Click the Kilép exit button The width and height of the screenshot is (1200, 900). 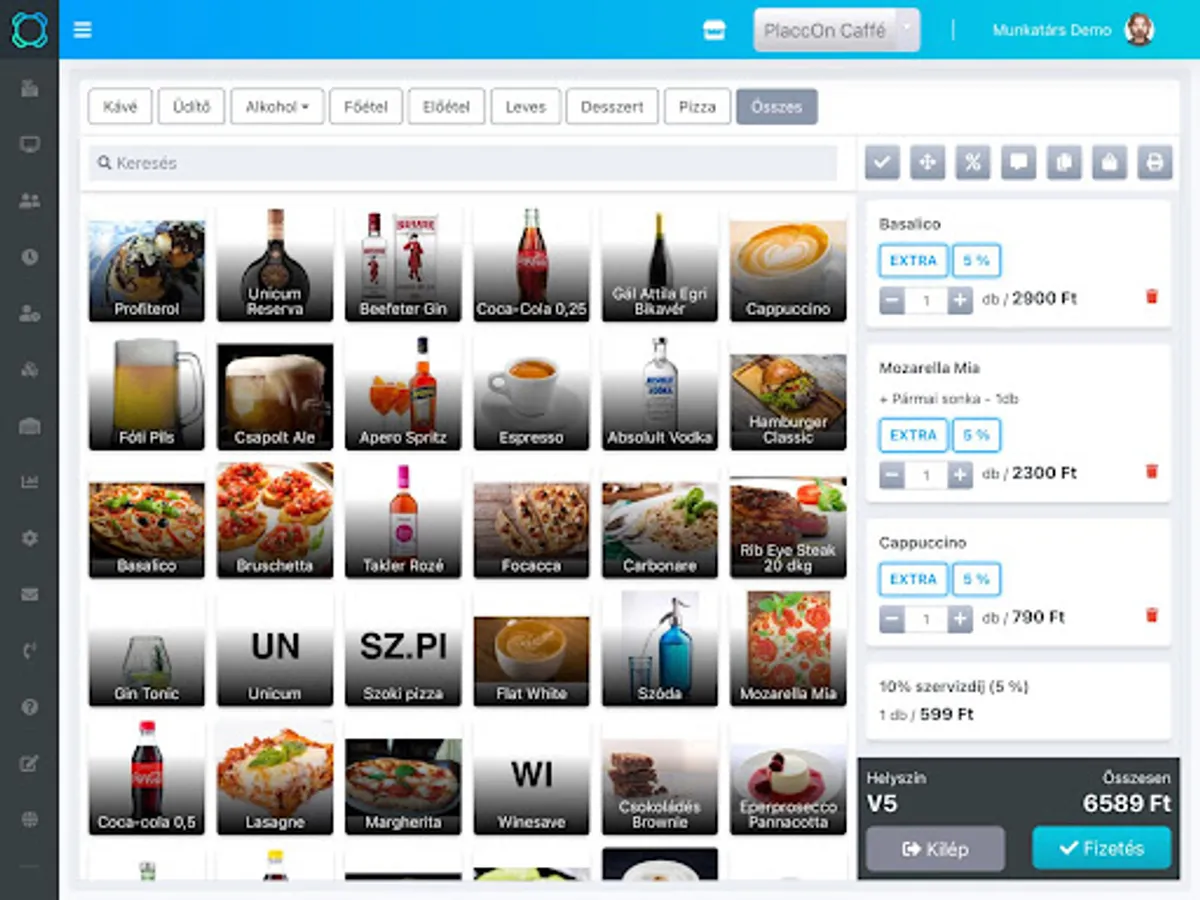tap(935, 848)
